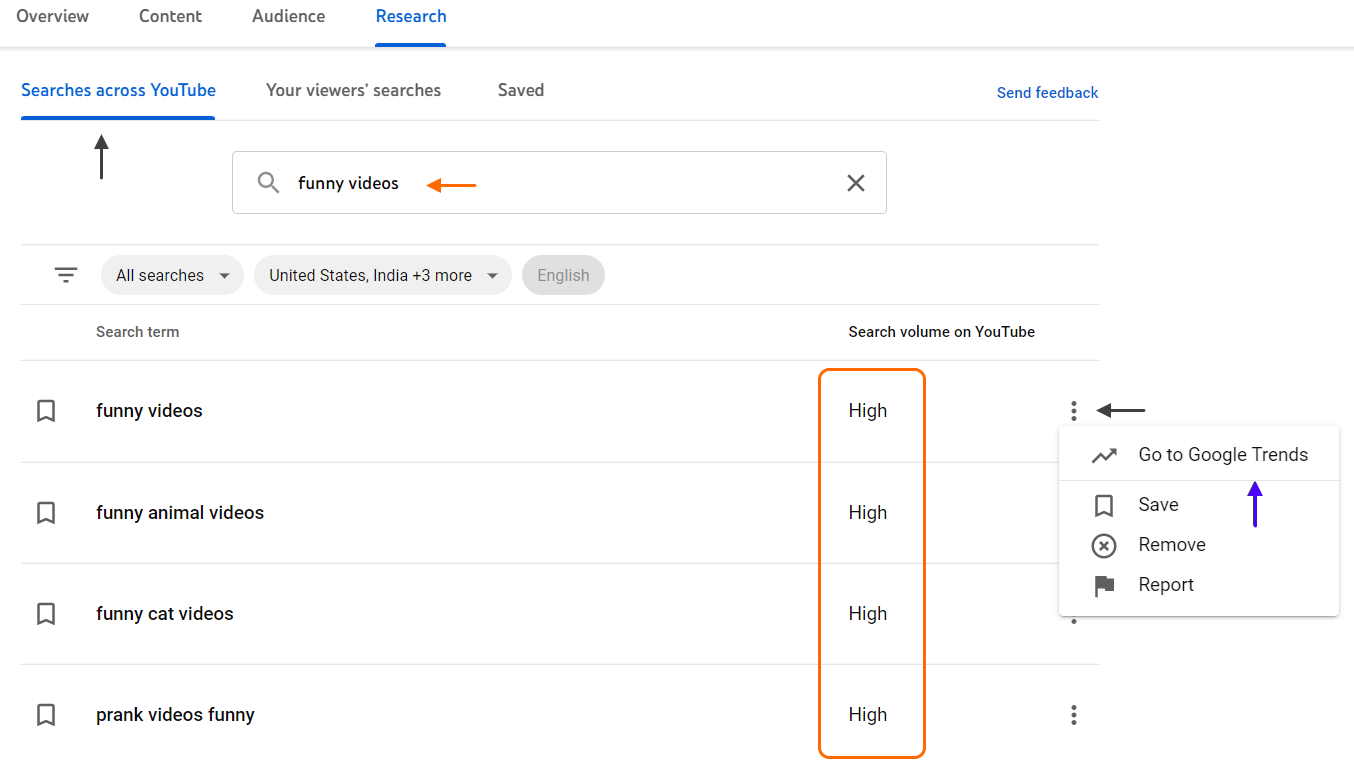Image resolution: width=1354 pixels, height=761 pixels.
Task: Click 'High' volume for 'funny cat videos'
Action: (867, 614)
